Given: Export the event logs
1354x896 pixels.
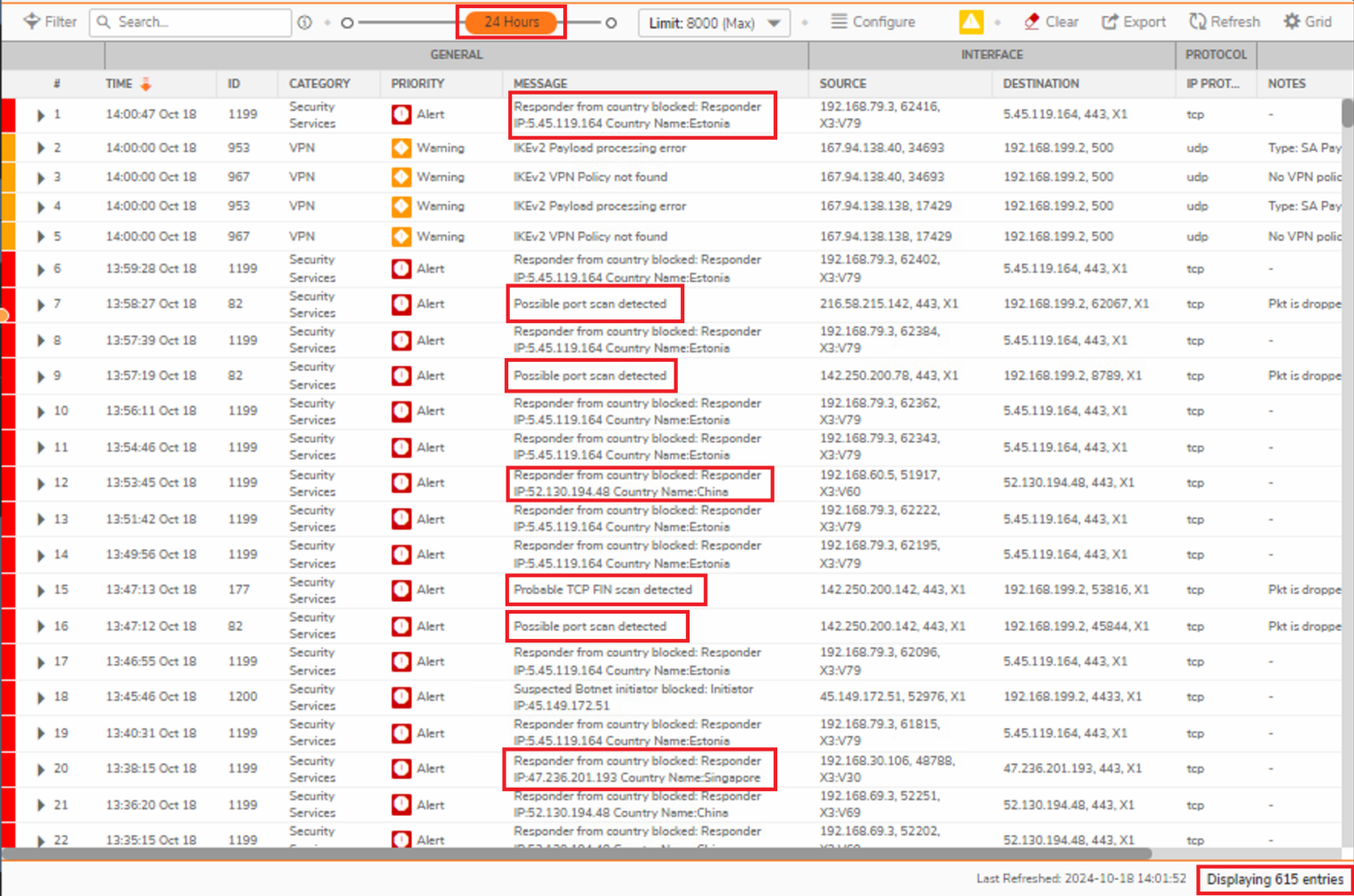Looking at the screenshot, I should pos(1134,22).
